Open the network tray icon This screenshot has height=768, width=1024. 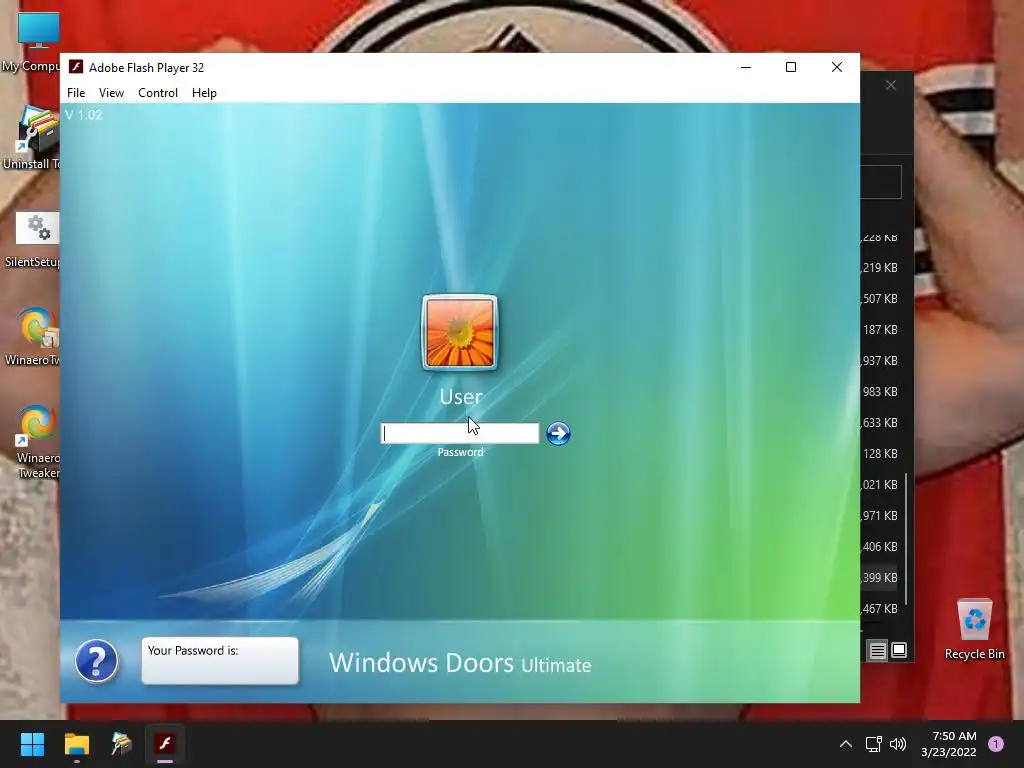[x=873, y=744]
